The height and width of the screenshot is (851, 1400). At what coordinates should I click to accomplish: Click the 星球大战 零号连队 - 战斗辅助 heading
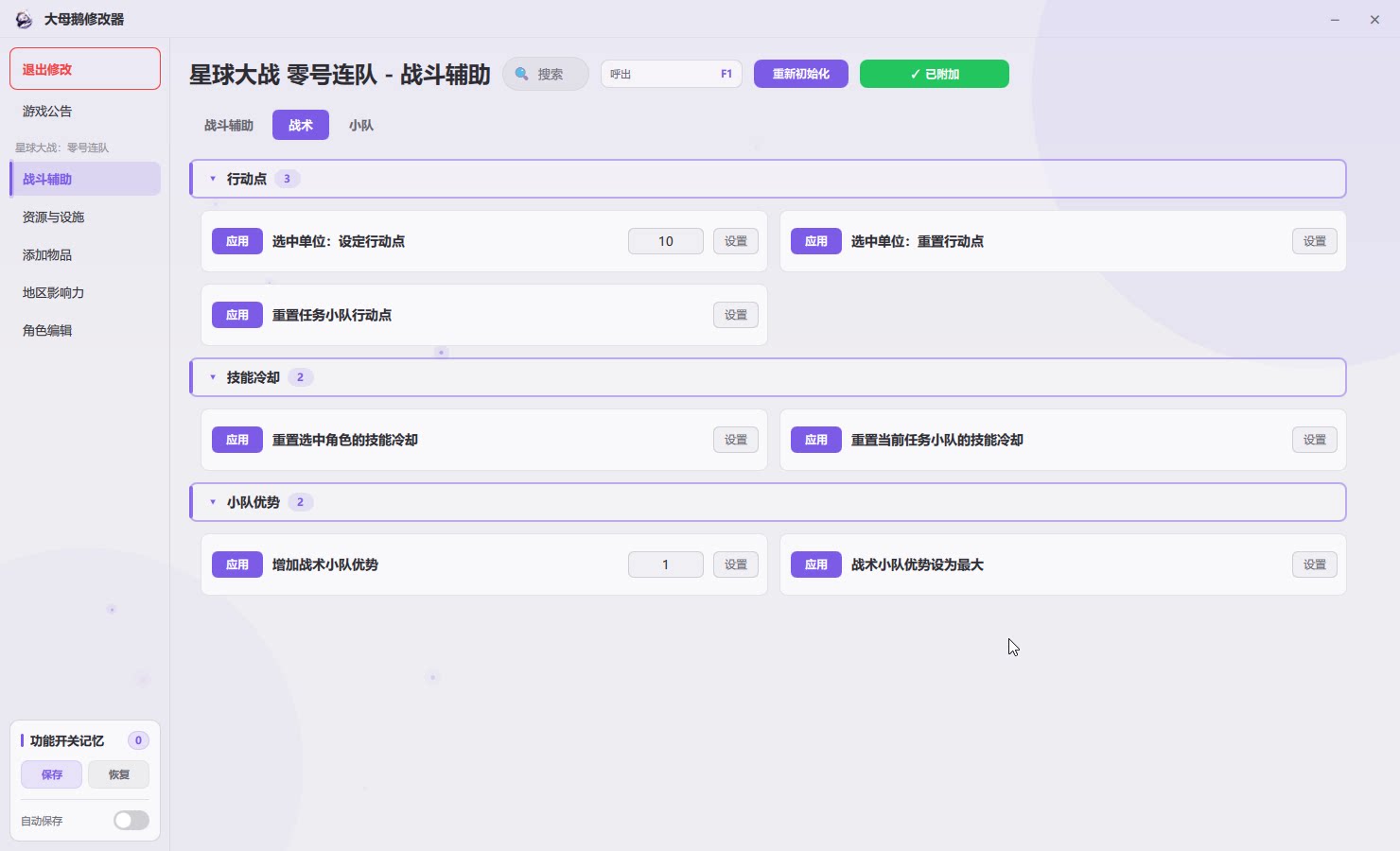(x=340, y=75)
